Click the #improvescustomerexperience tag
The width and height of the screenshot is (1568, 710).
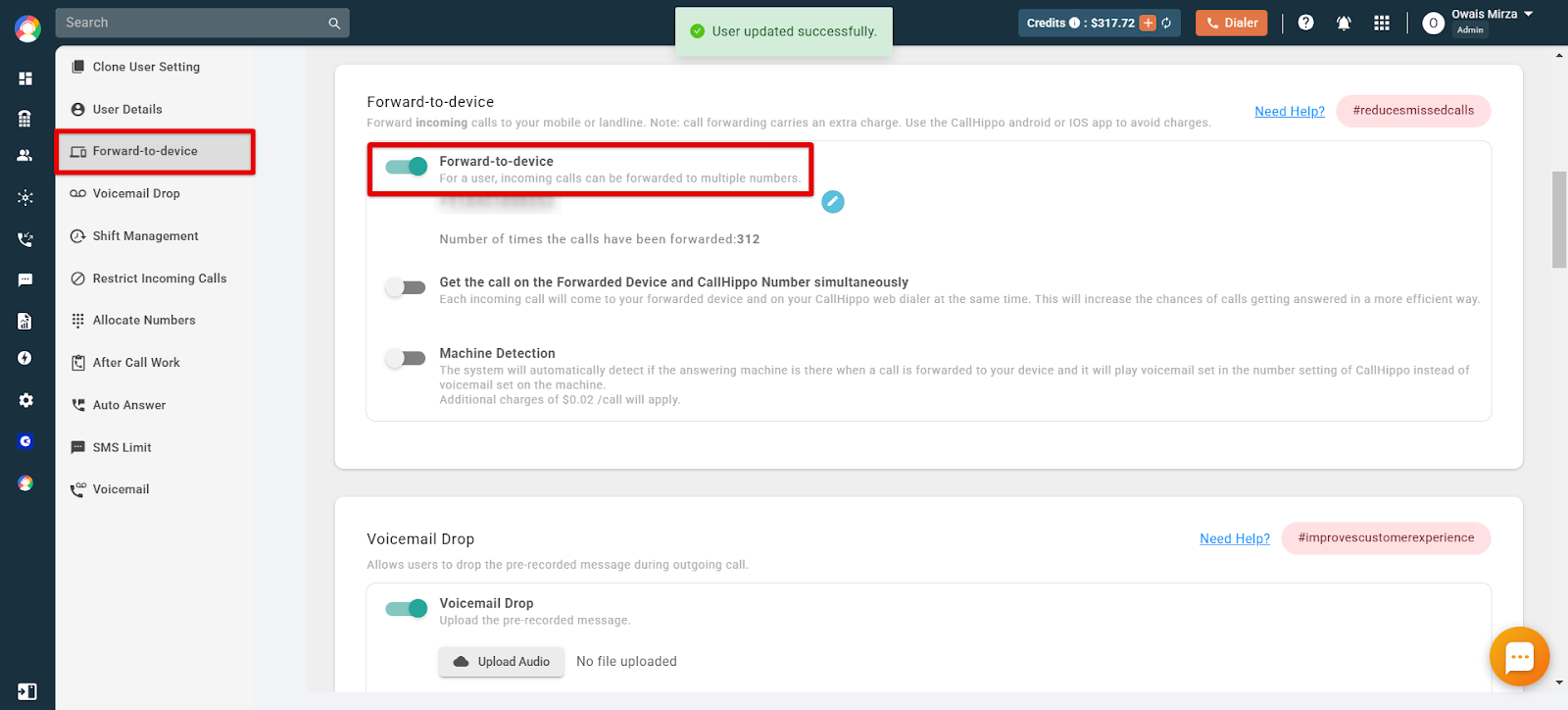1386,538
